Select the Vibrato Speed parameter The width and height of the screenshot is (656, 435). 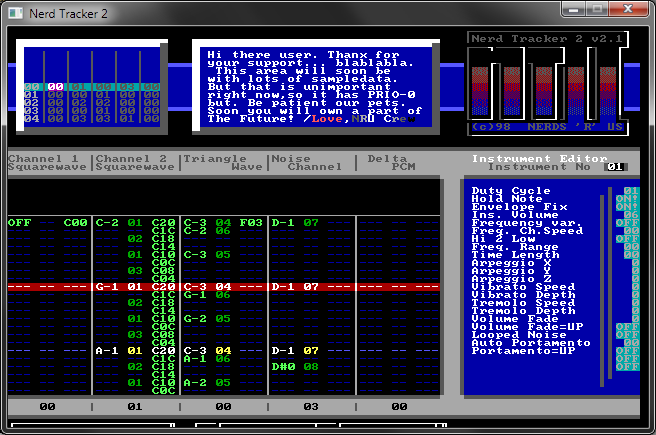click(523, 287)
